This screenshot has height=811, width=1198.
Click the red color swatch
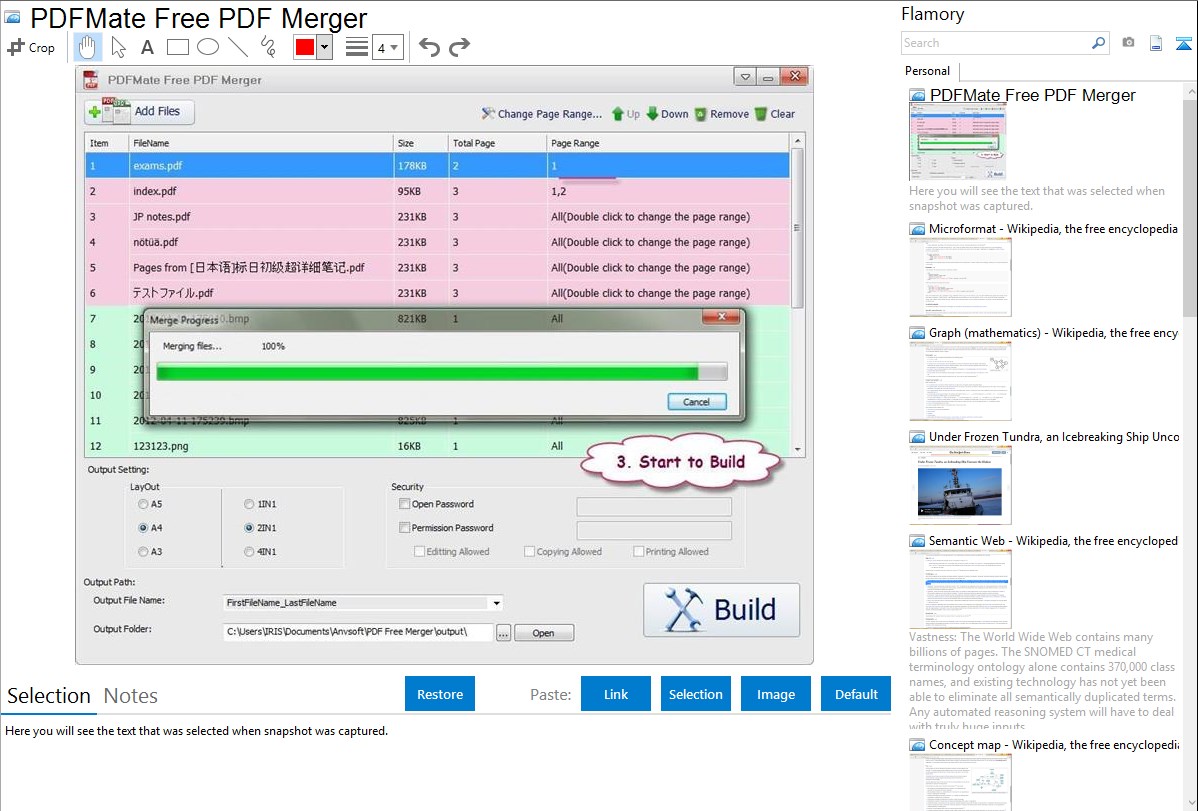tap(305, 47)
